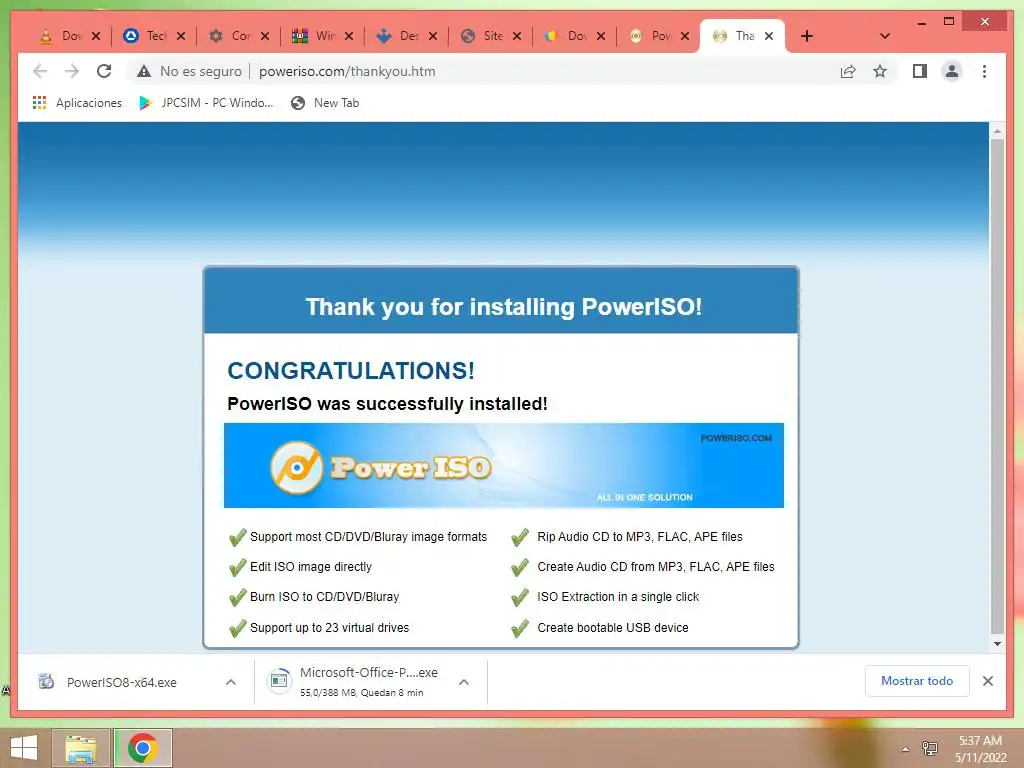
Task: Open a new tab with plus button
Action: point(807,36)
